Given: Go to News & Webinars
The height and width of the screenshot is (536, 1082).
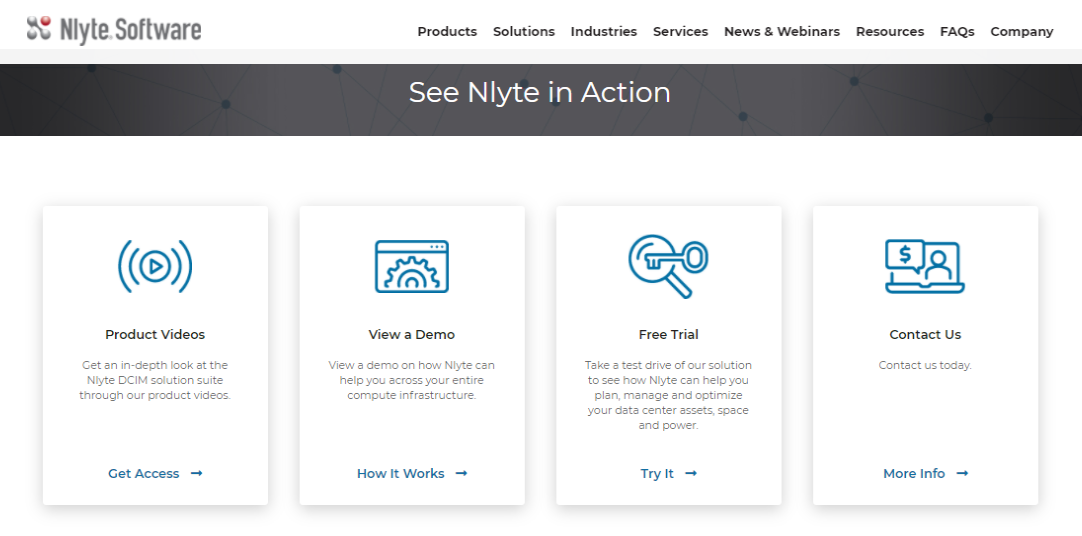Looking at the screenshot, I should (781, 32).
